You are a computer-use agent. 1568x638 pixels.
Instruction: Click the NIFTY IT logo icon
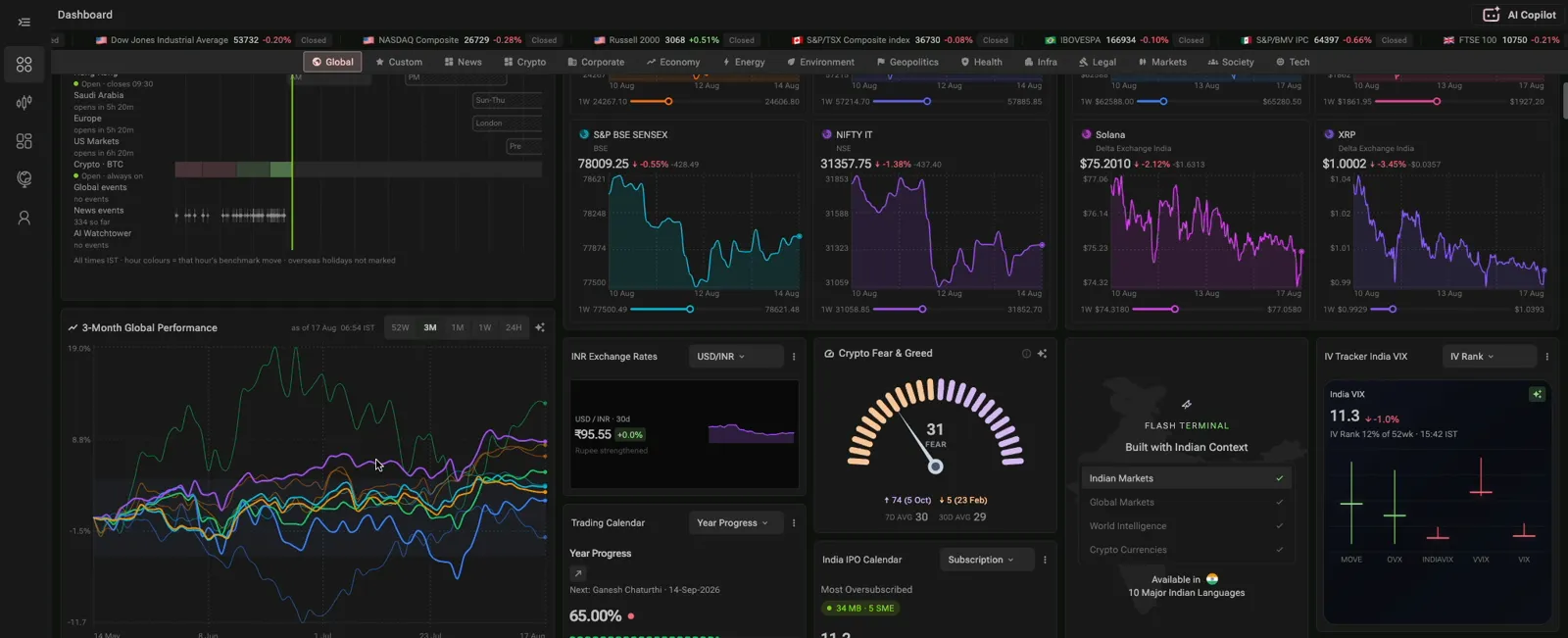click(x=827, y=134)
